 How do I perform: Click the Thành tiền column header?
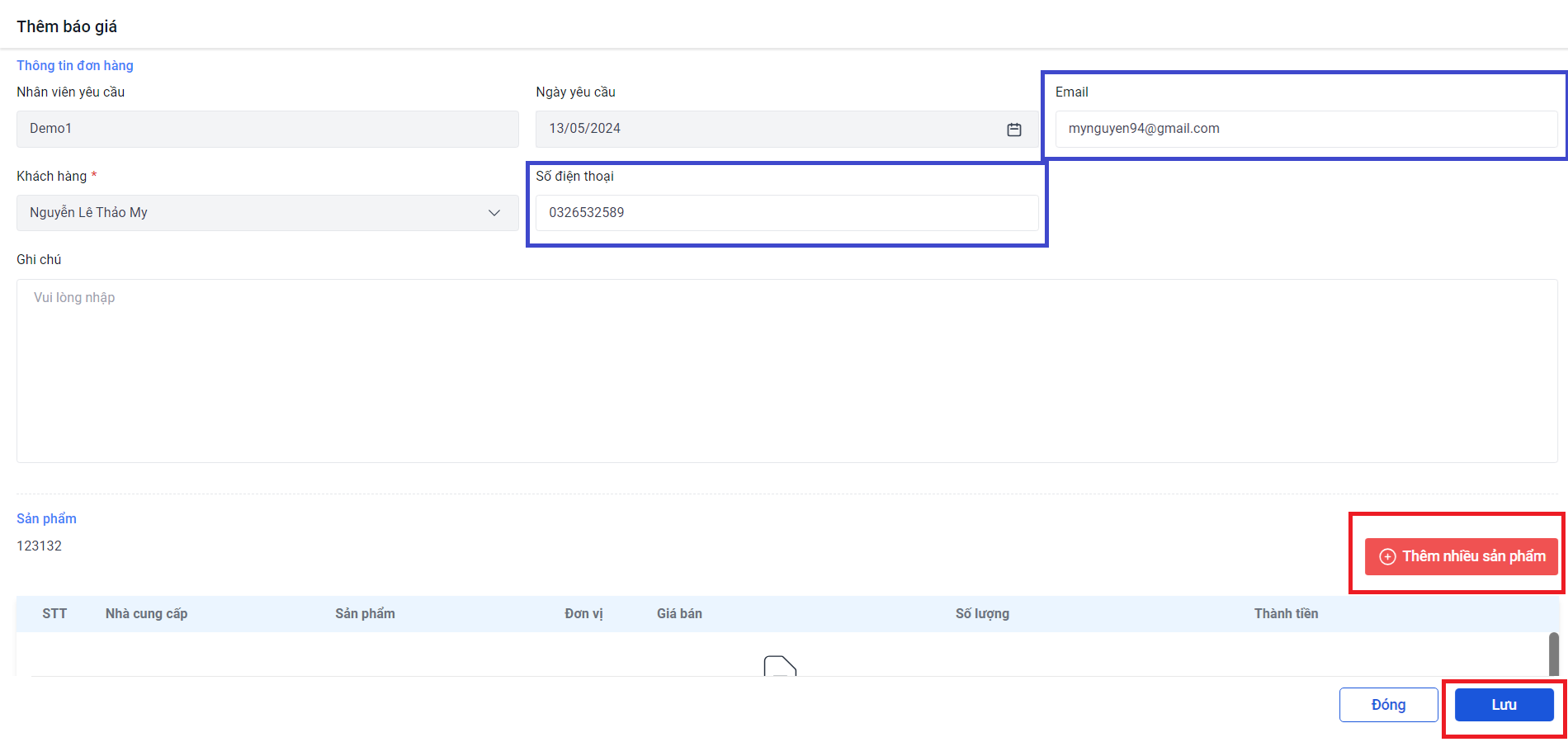pyautogui.click(x=1286, y=613)
